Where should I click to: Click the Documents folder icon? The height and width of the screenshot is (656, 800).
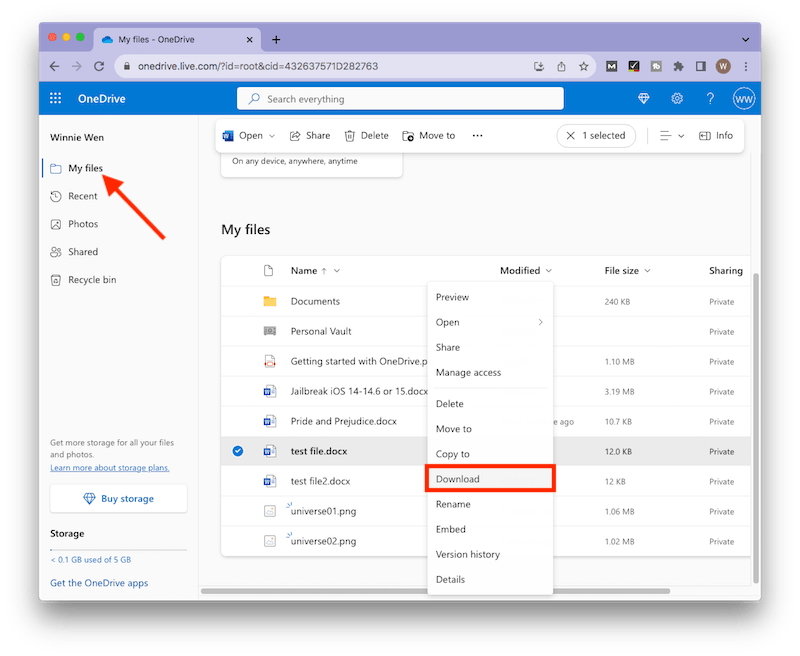click(x=270, y=301)
